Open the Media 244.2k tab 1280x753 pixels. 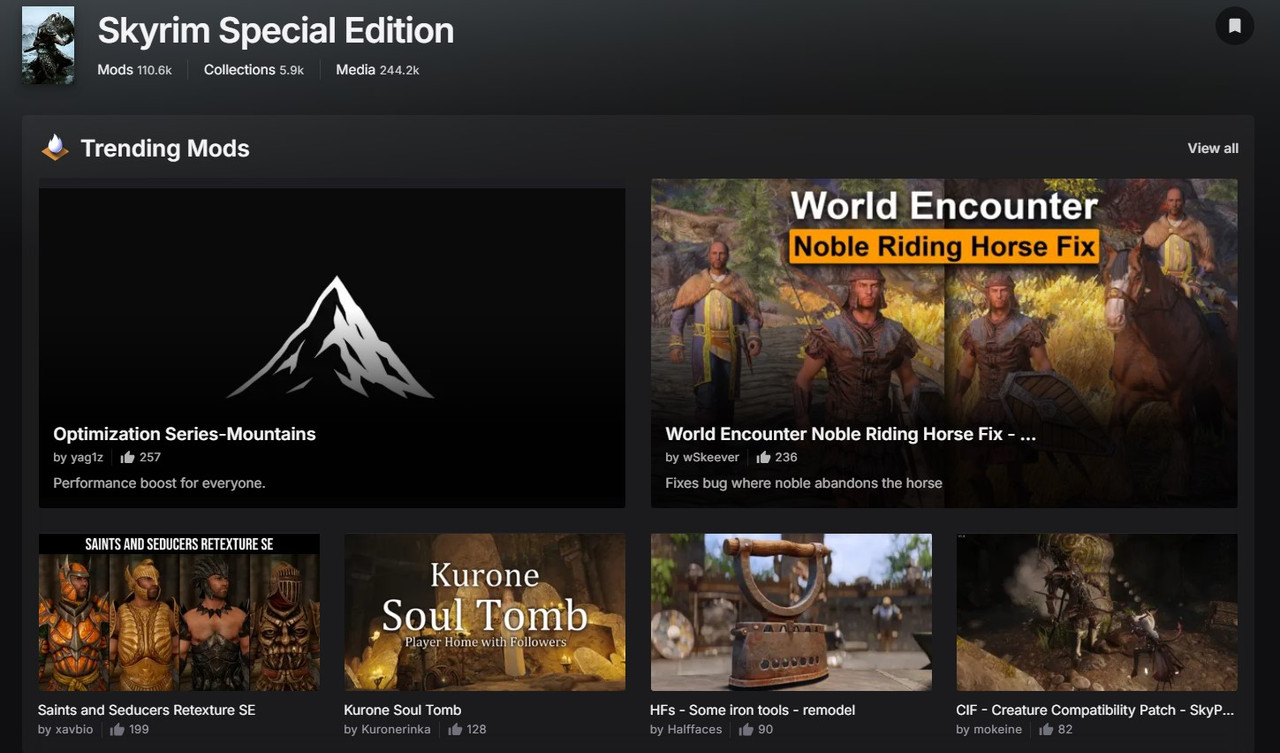click(377, 70)
